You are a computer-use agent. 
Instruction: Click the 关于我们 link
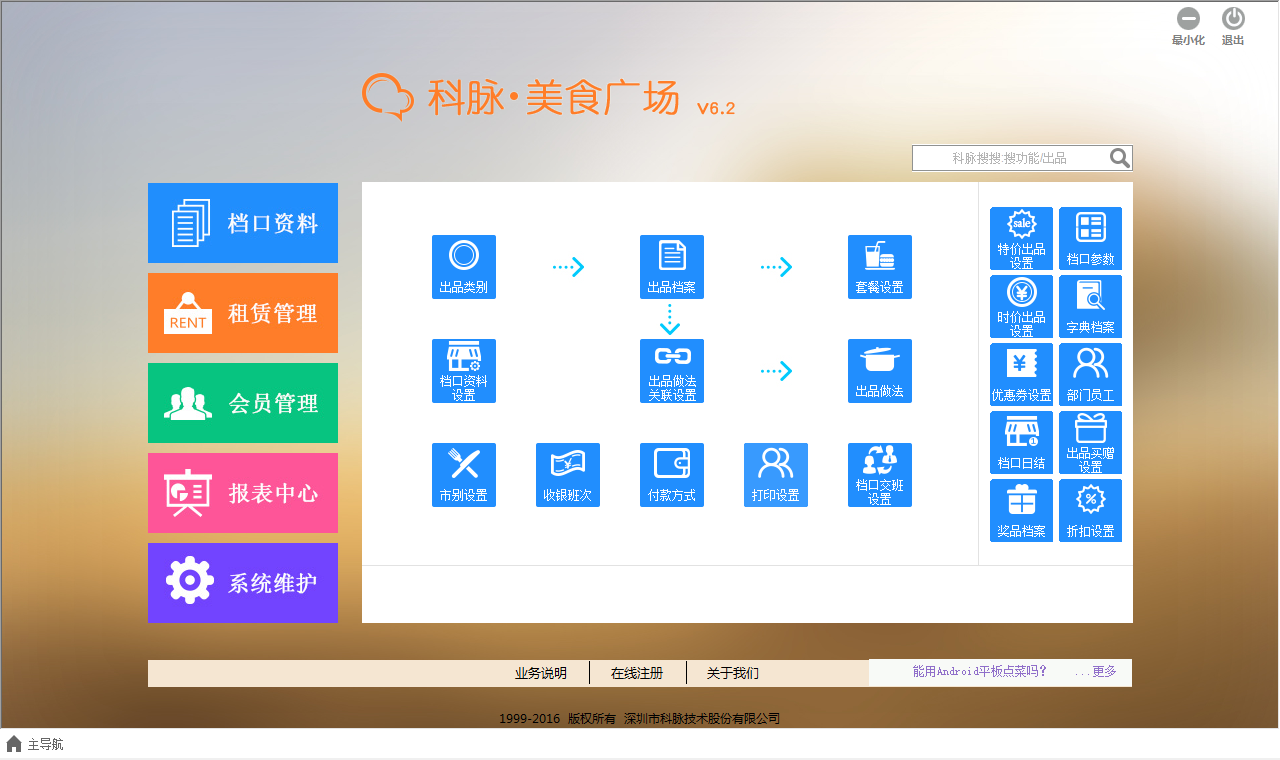tap(733, 673)
